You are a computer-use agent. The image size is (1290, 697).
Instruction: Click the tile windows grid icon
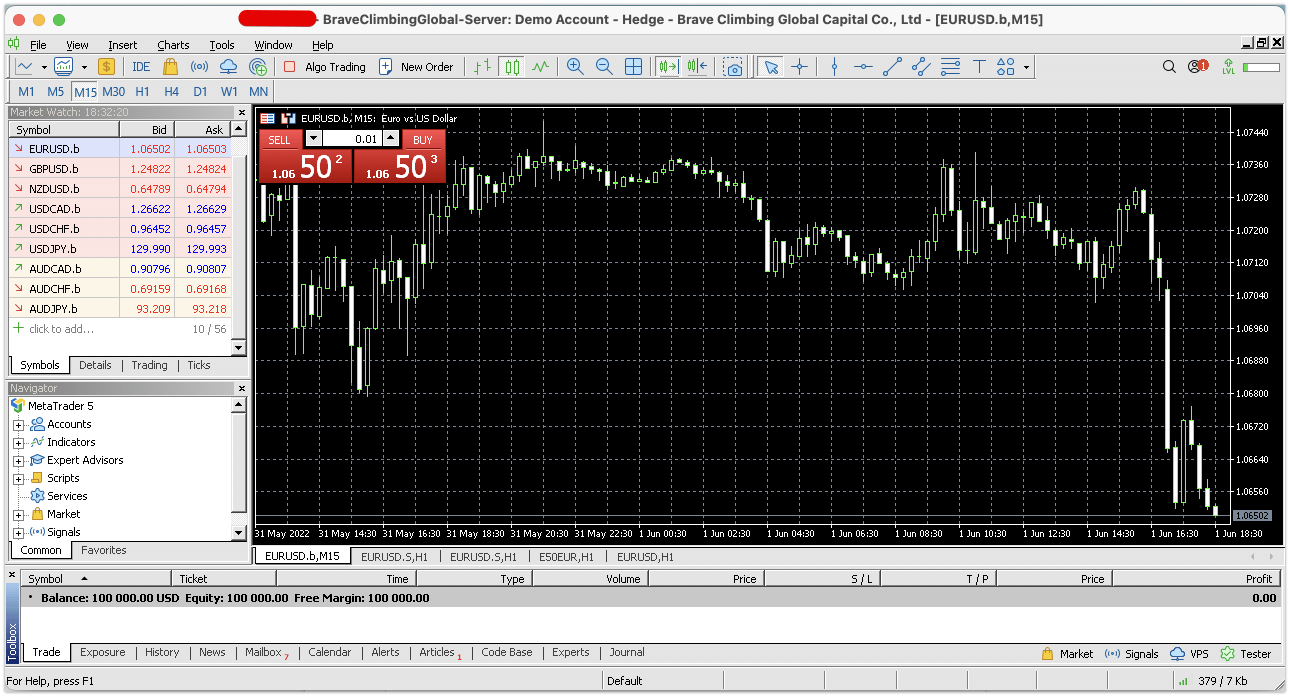tap(633, 67)
